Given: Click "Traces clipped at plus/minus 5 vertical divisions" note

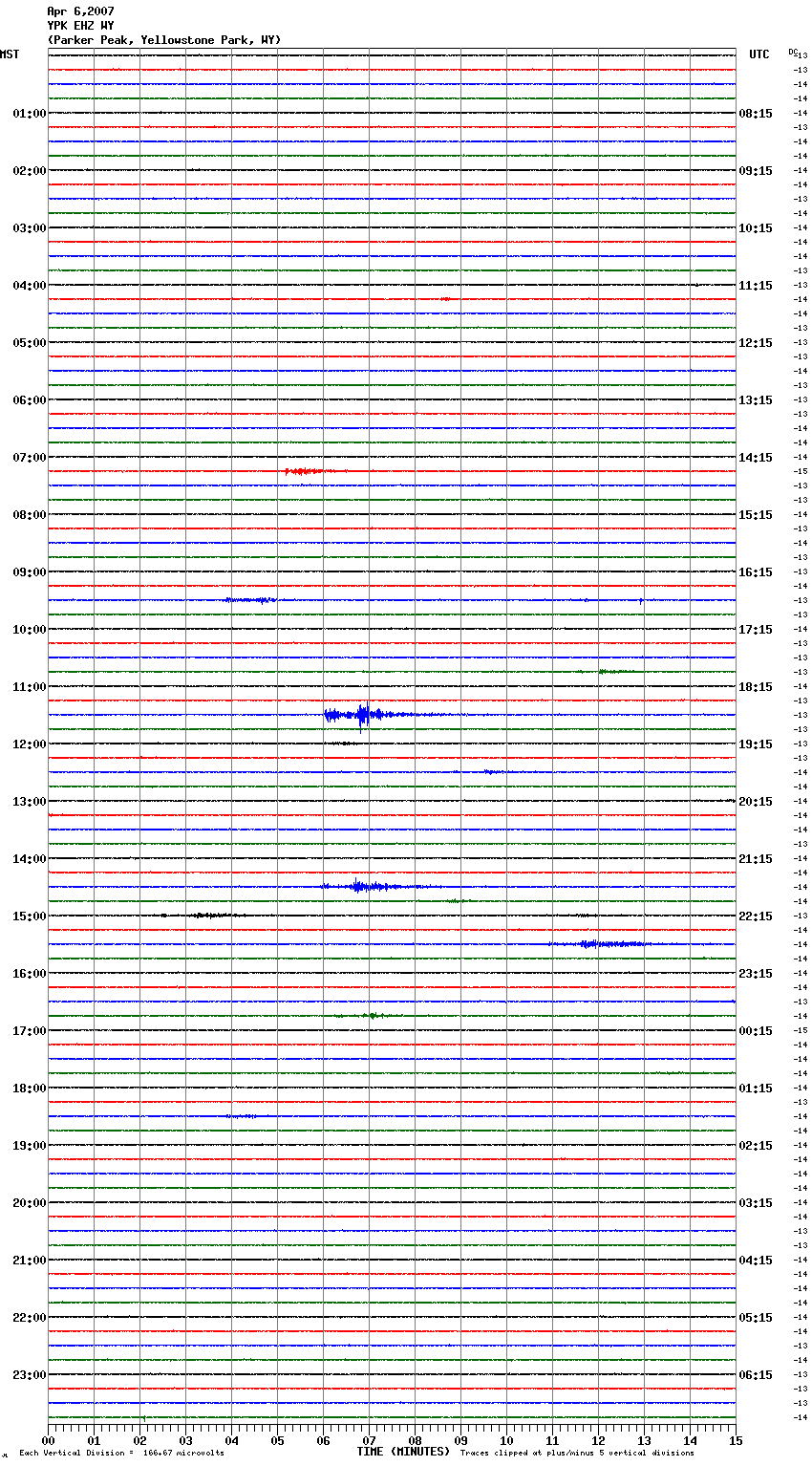Looking at the screenshot, I should coord(577,1454).
